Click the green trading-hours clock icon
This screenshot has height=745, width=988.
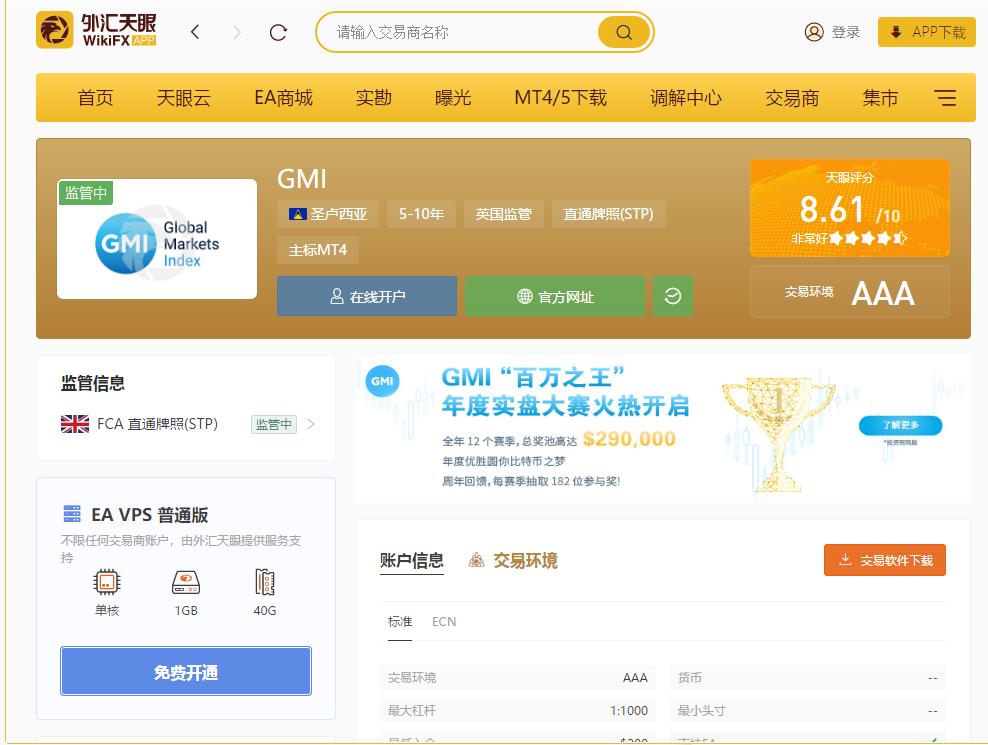point(673,295)
